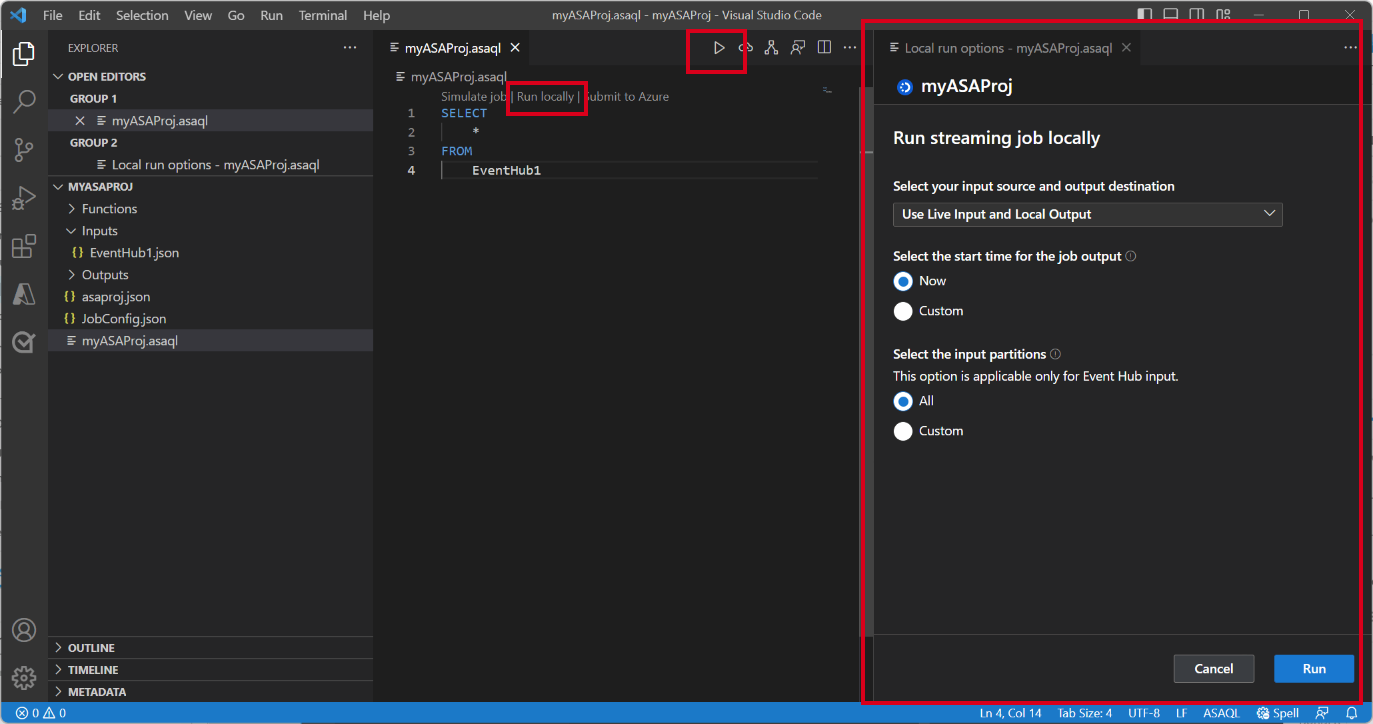This screenshot has height=724, width=1373.
Task: Click the Run locally play icon in editor toolbar
Action: click(x=718, y=47)
